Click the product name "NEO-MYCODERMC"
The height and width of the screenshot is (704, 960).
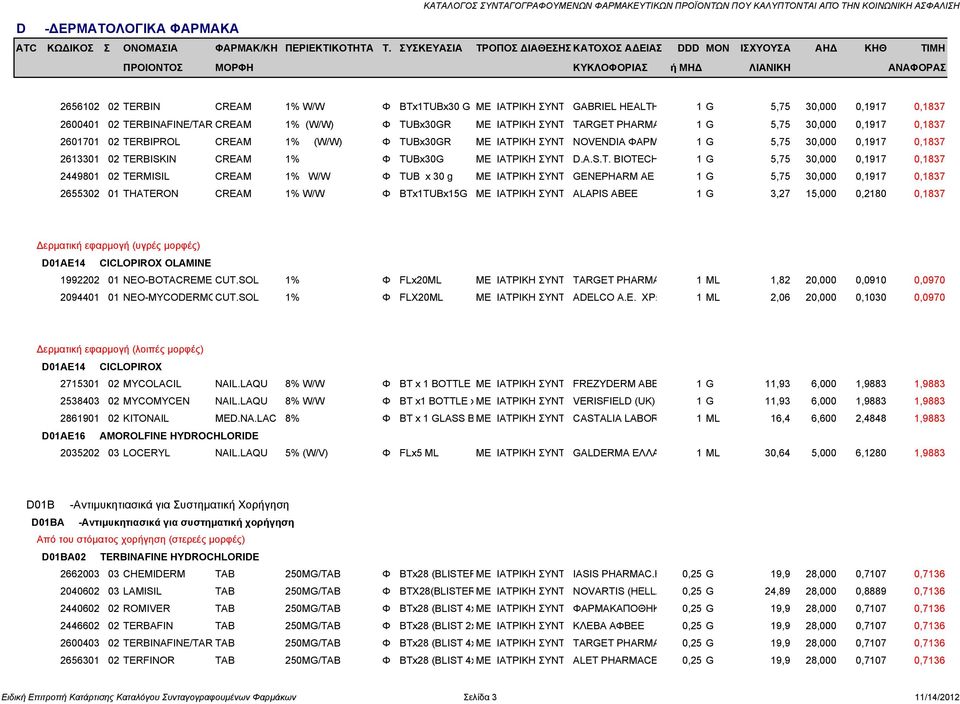click(168, 298)
